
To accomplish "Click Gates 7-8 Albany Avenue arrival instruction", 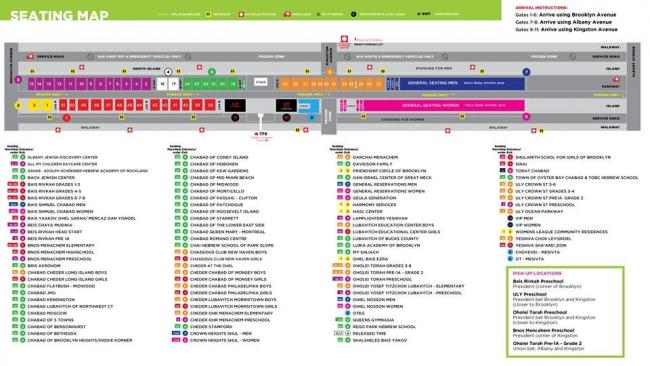I will pos(563,22).
